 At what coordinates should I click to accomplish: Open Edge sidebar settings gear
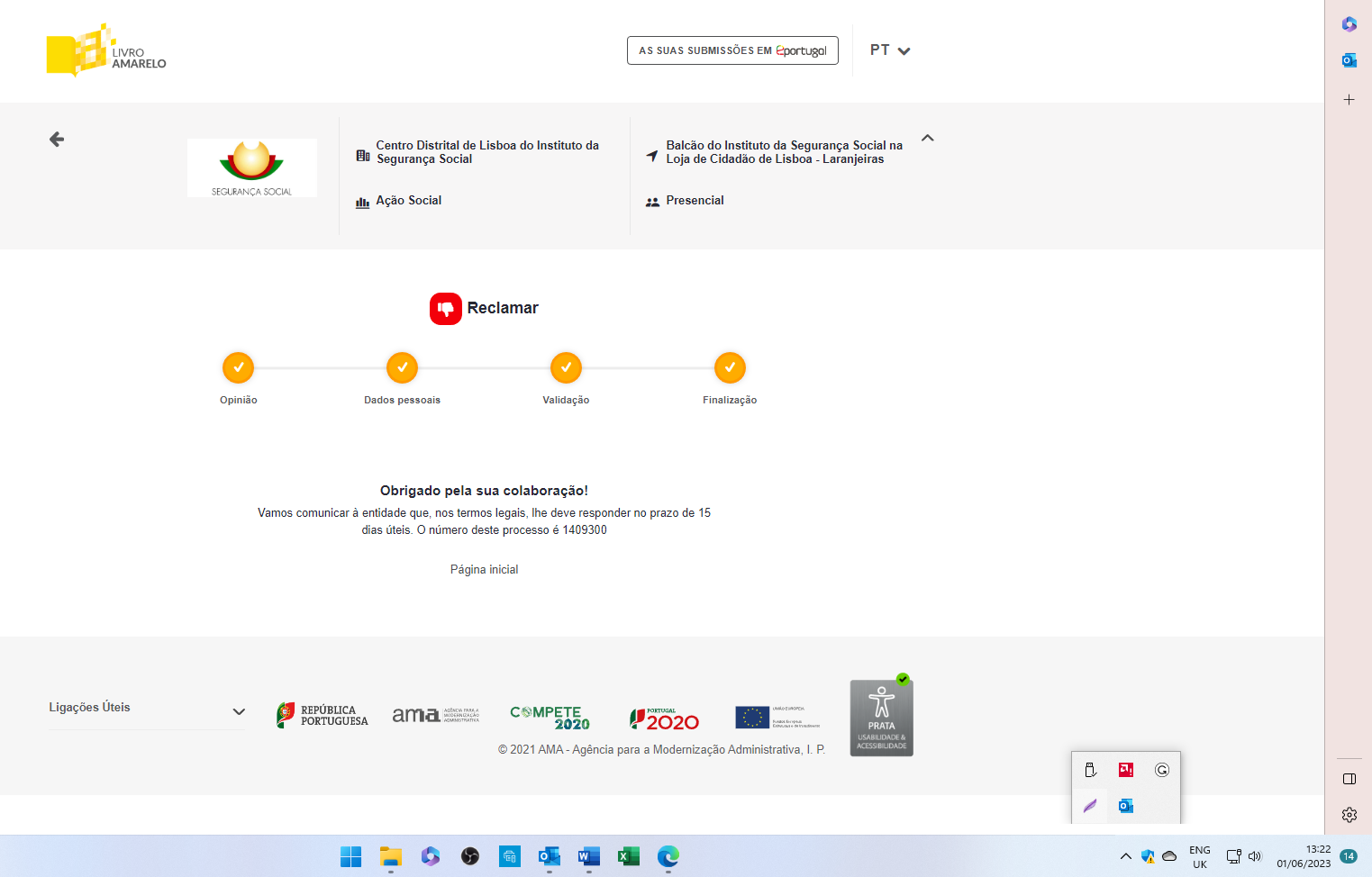1349,815
